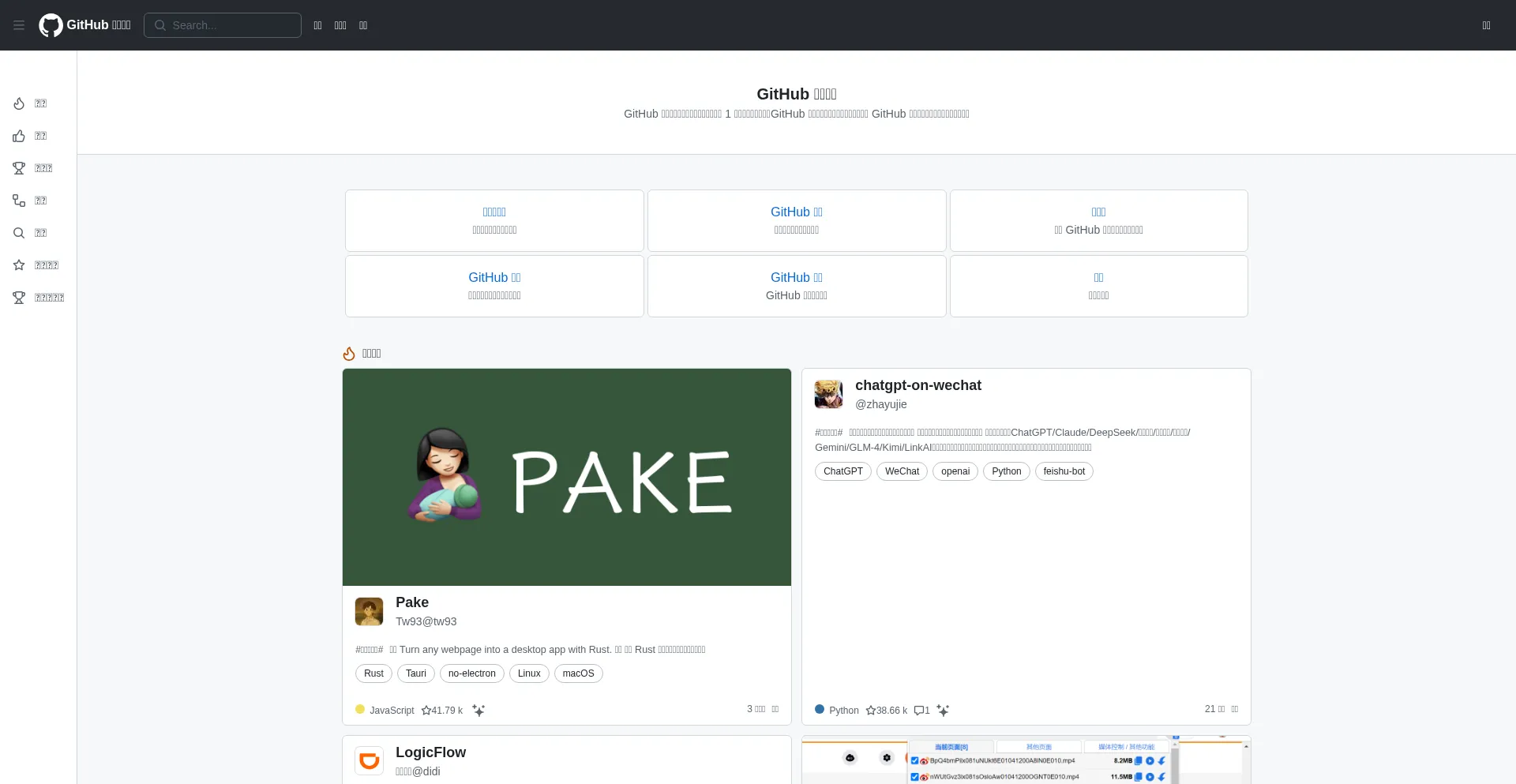The height and width of the screenshot is (784, 1516).
Task: Click the orange LogicFlow logo avatar
Action: tap(369, 761)
